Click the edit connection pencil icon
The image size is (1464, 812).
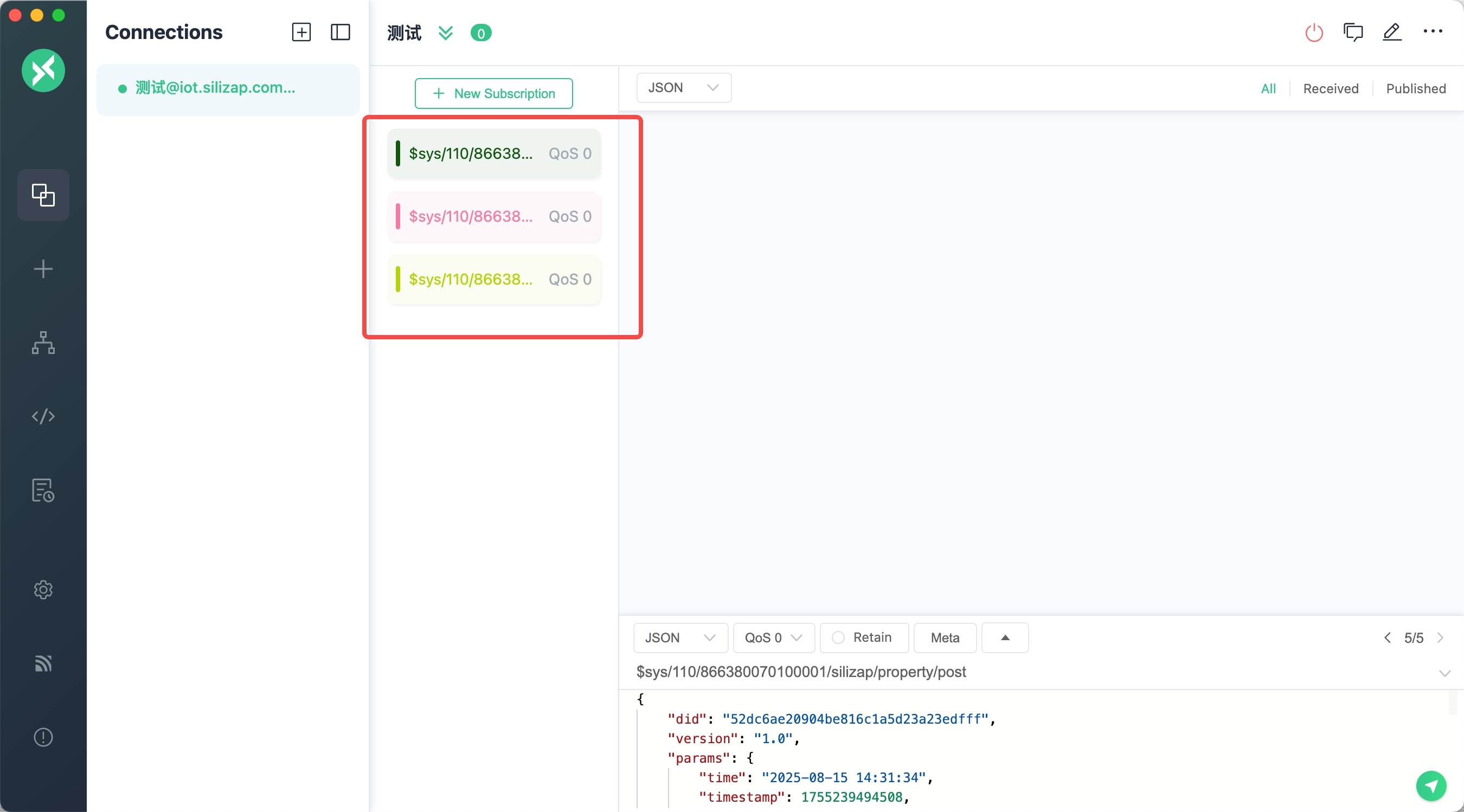pyautogui.click(x=1392, y=33)
